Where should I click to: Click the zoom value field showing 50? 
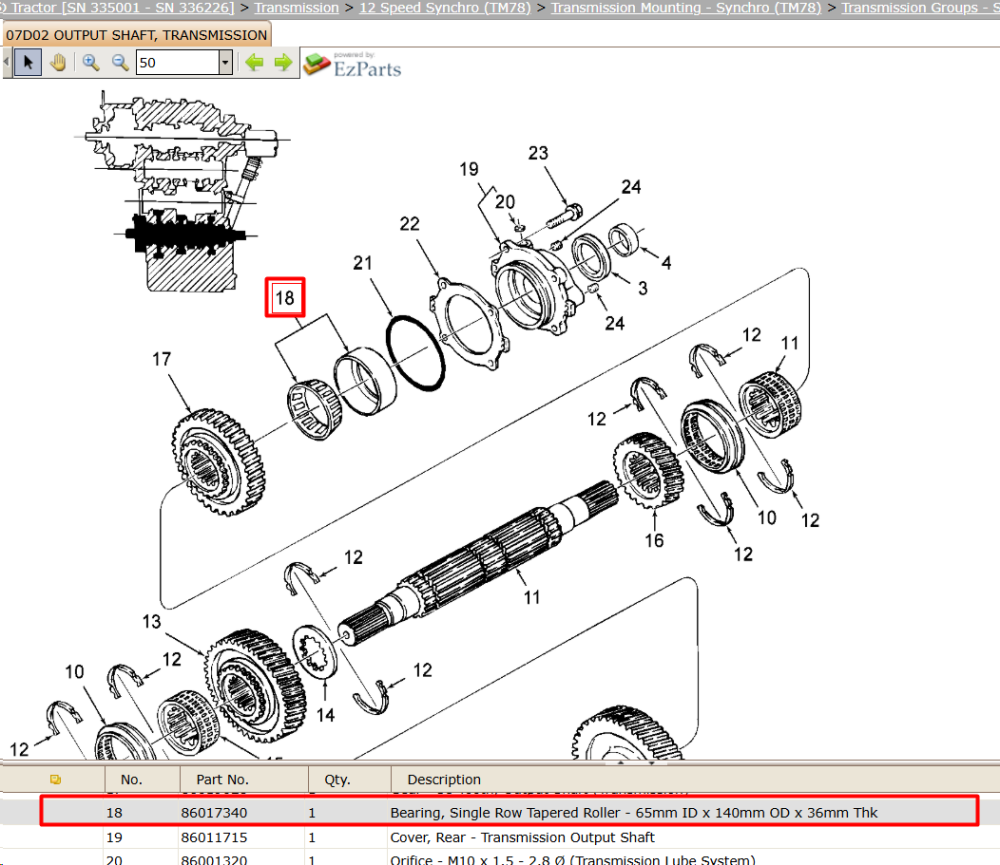tap(178, 63)
